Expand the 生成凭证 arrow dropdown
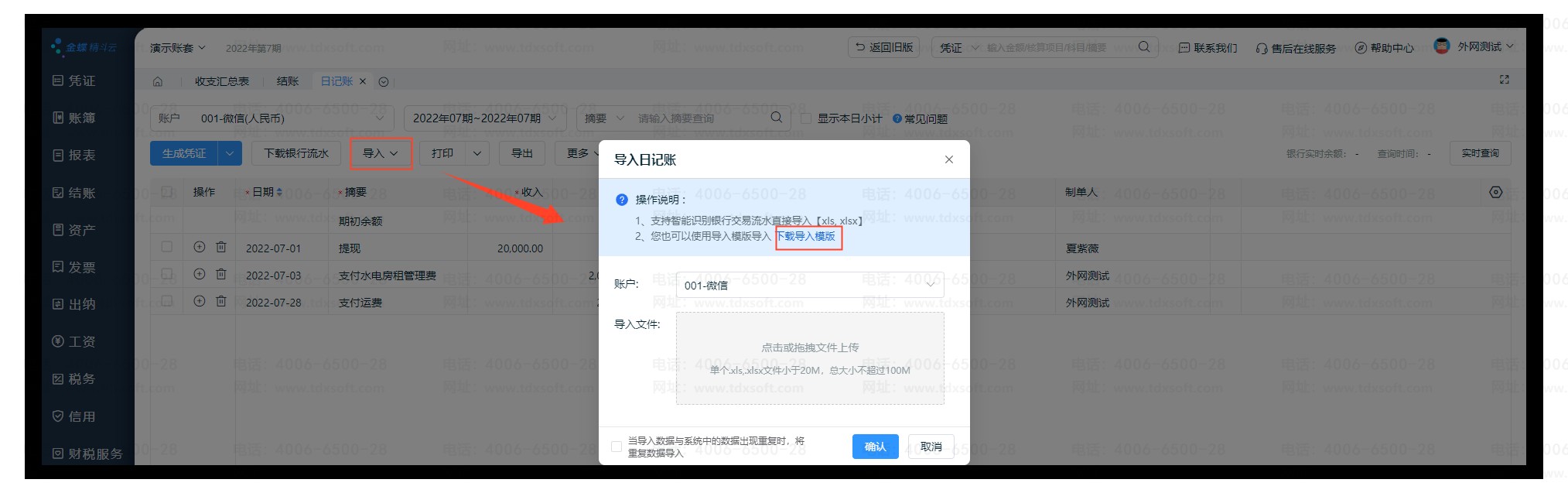 pyautogui.click(x=230, y=153)
